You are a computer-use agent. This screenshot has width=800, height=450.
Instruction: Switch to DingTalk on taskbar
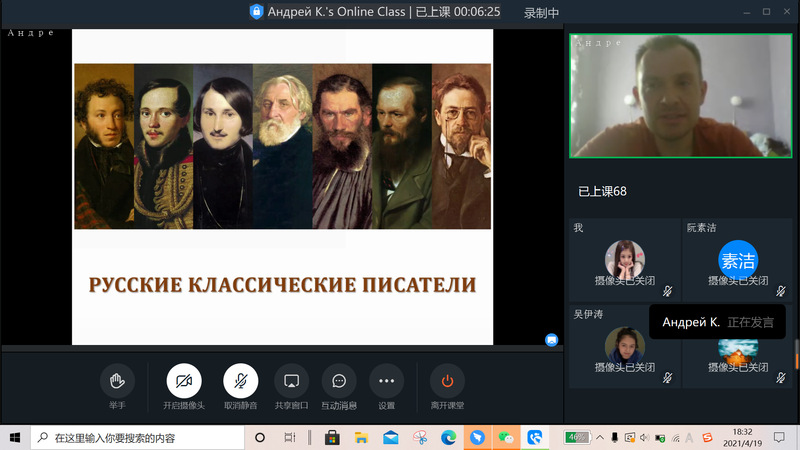[477, 438]
